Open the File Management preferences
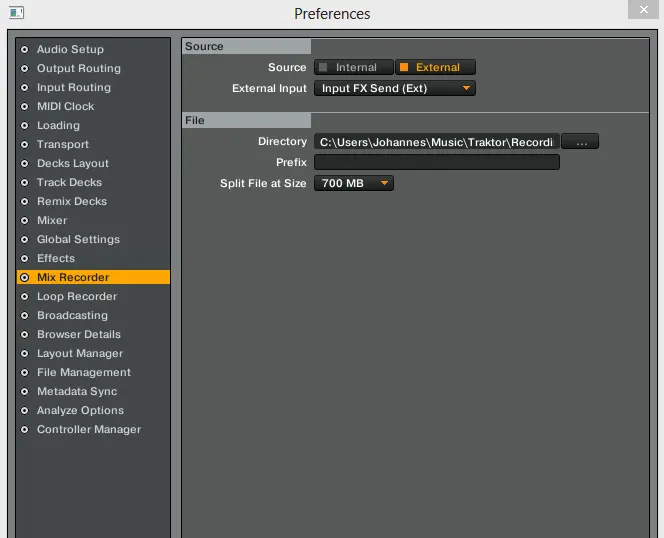Screen dimensions: 664x538 tap(83, 372)
